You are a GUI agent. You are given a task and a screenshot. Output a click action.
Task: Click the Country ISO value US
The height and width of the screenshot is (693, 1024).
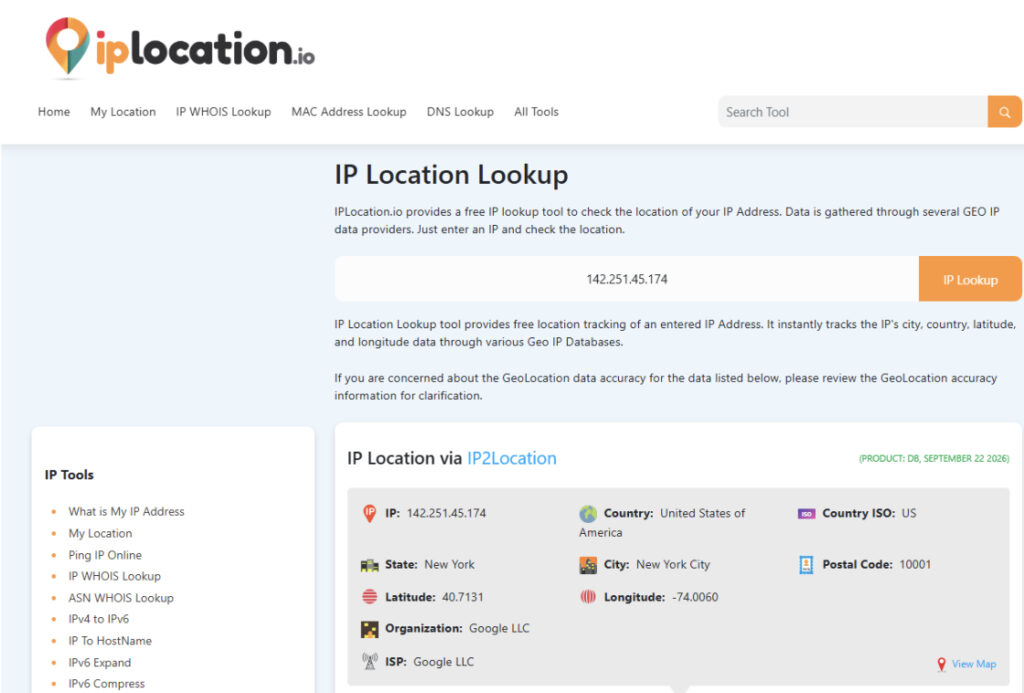(x=909, y=513)
